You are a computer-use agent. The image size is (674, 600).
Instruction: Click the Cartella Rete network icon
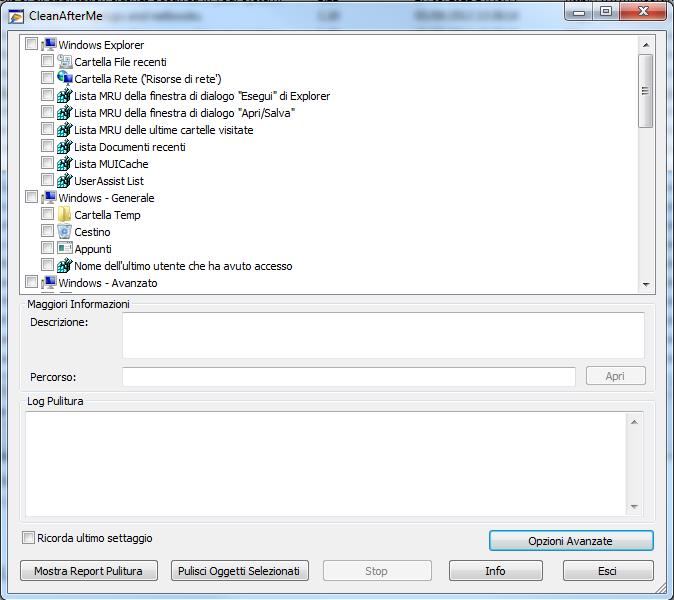pyautogui.click(x=64, y=78)
